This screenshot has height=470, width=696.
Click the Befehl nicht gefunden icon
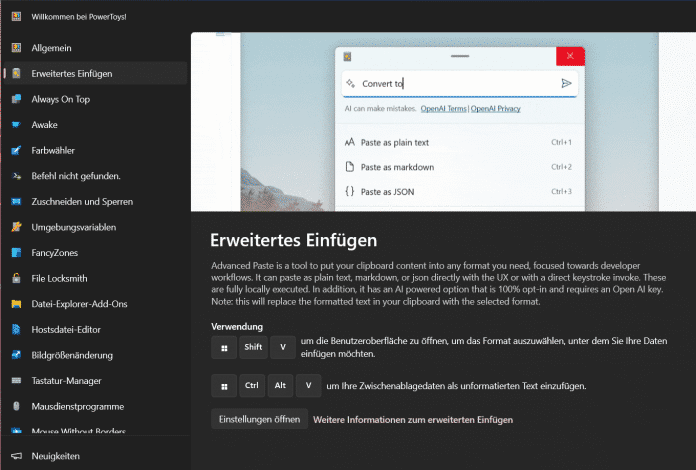click(16, 176)
